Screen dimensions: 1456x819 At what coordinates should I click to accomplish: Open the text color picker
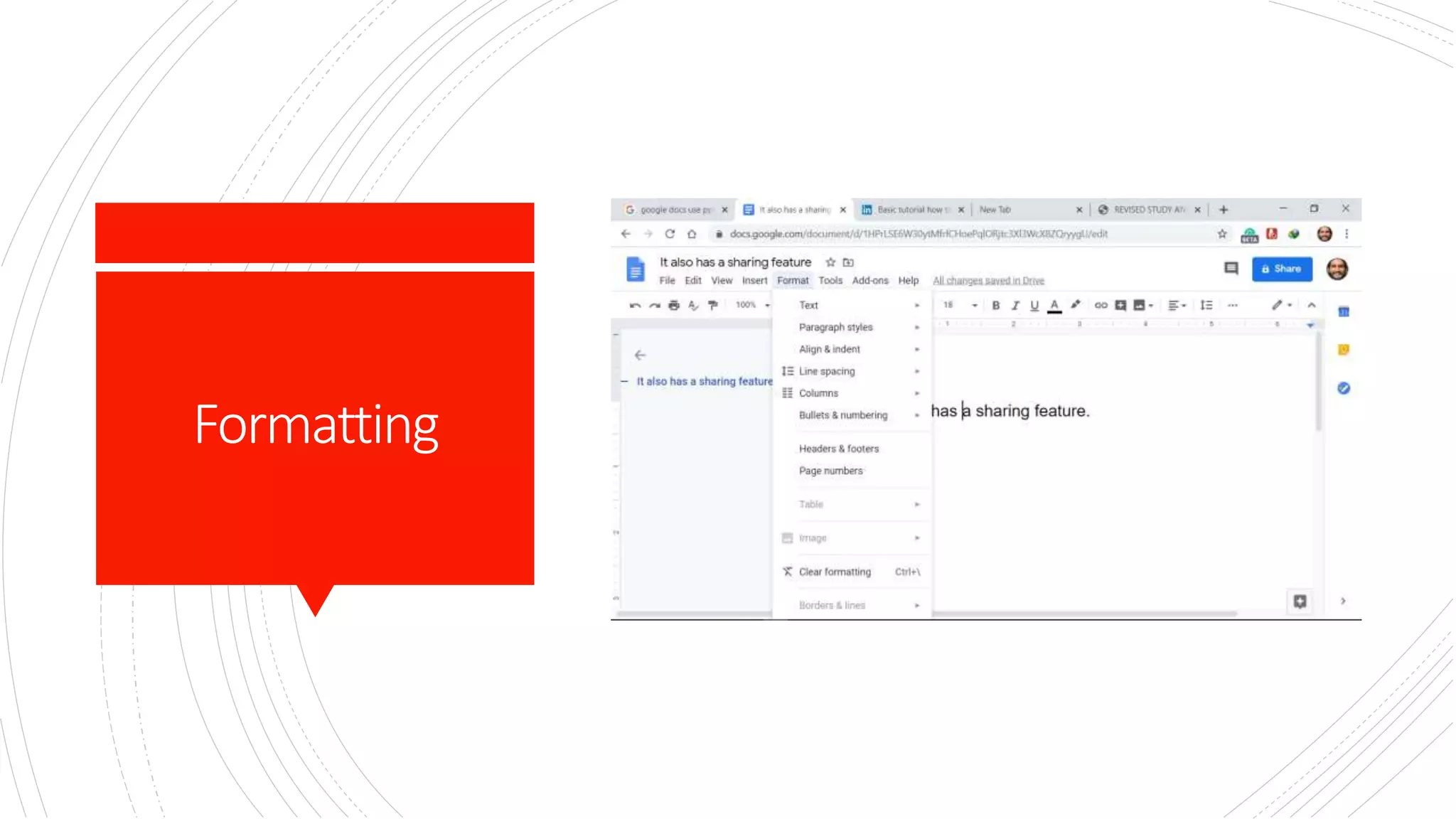pos(1054,306)
